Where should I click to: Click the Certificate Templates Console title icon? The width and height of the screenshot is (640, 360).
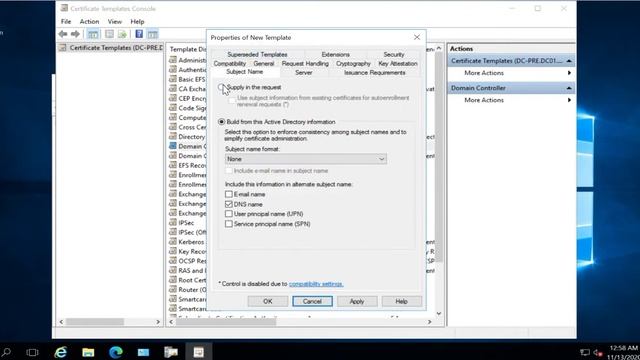64,8
